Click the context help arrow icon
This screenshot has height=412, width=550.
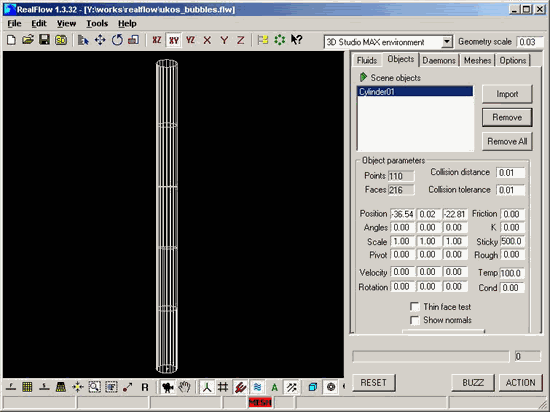[296, 40]
